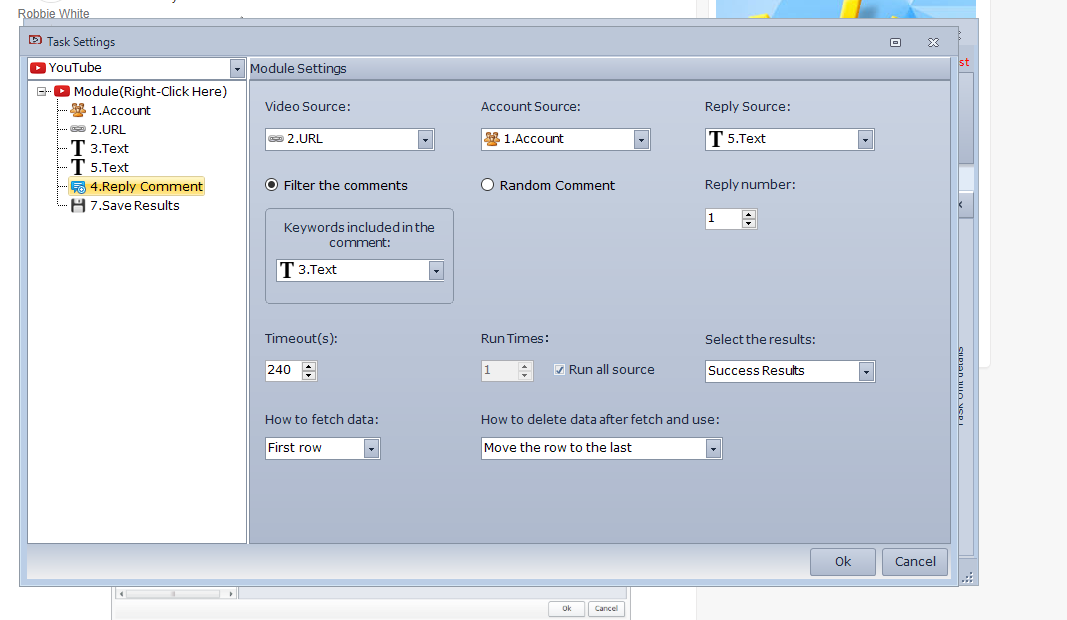Image resolution: width=1067 pixels, height=620 pixels.
Task: Click the Task Settings title bar icon
Action: pos(35,41)
